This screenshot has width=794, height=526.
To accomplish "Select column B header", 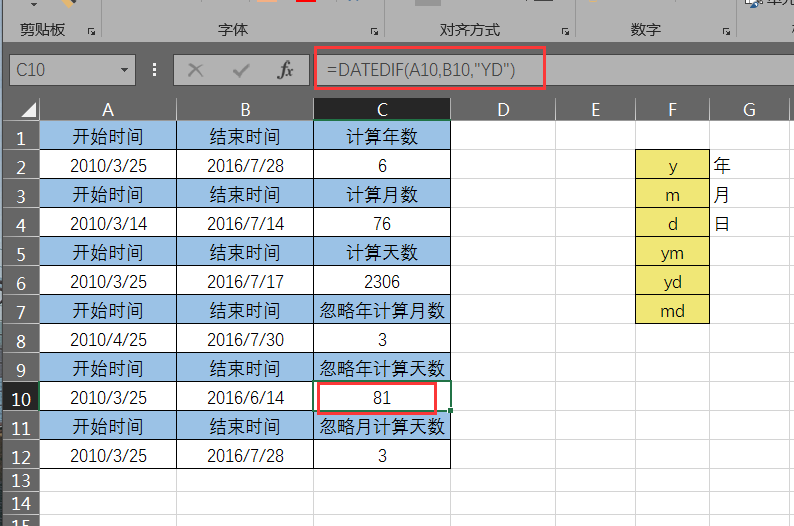I will pos(245,109).
